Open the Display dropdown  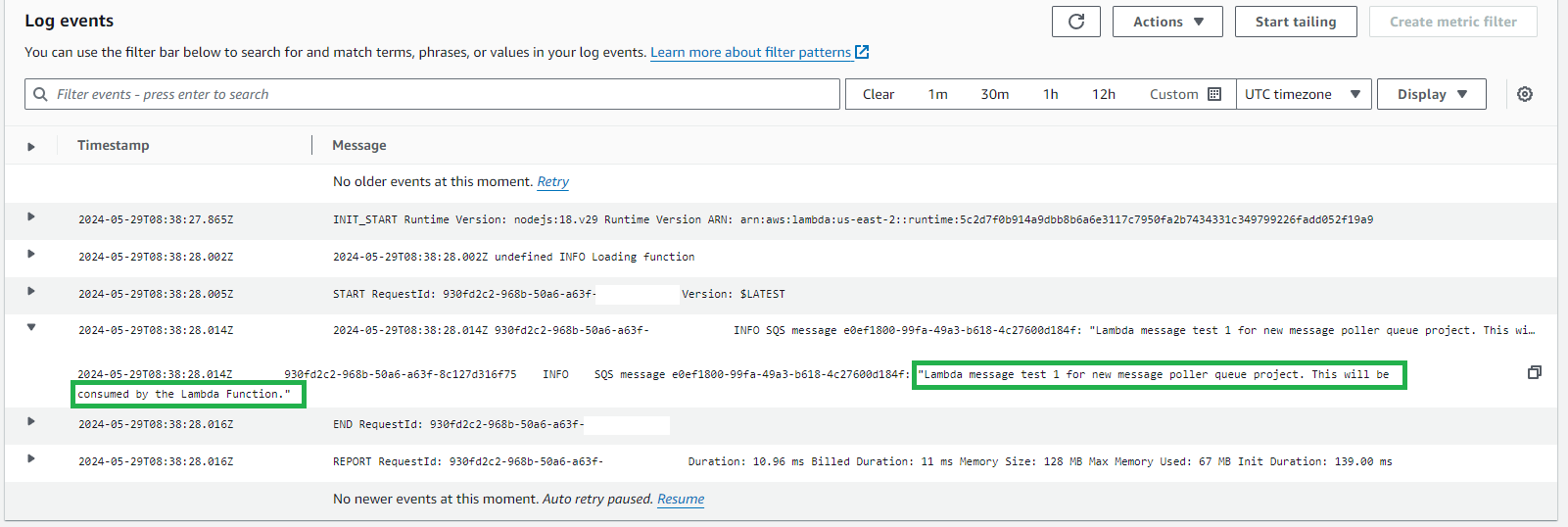[x=1431, y=94]
